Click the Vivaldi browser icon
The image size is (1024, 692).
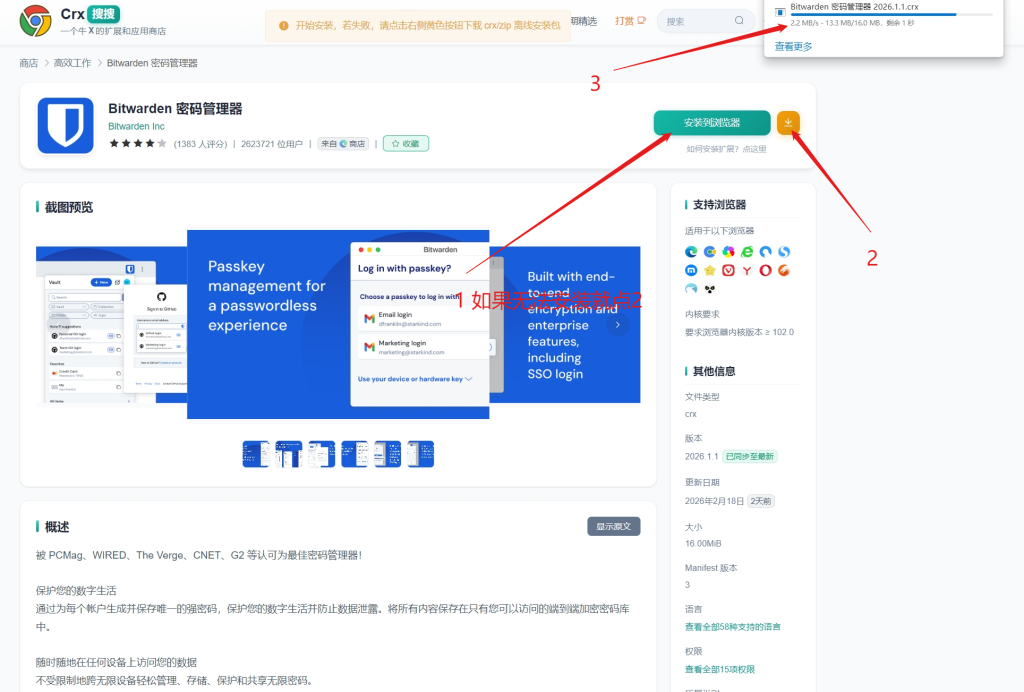[x=728, y=270]
